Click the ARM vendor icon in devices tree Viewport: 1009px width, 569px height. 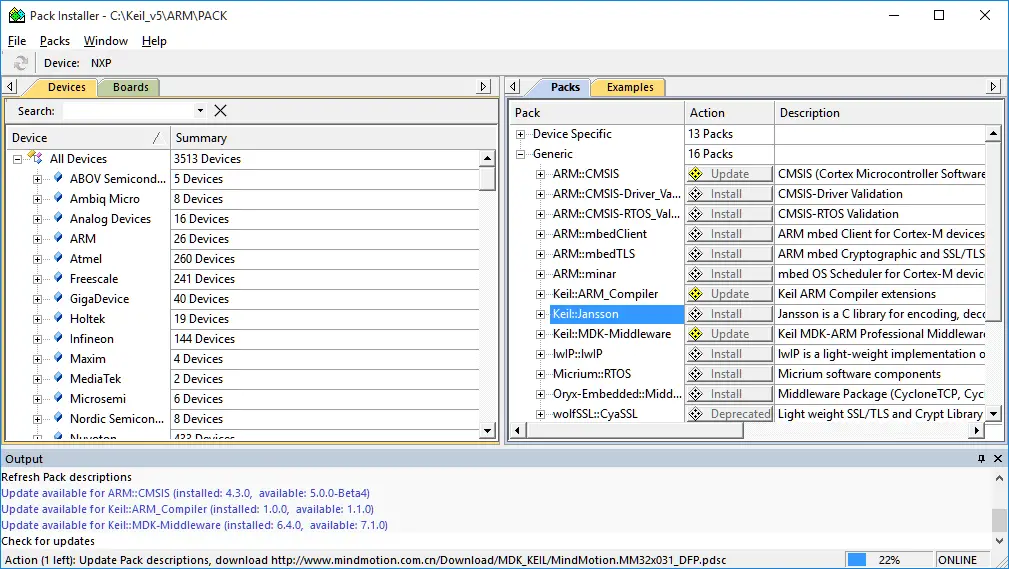[x=58, y=238]
